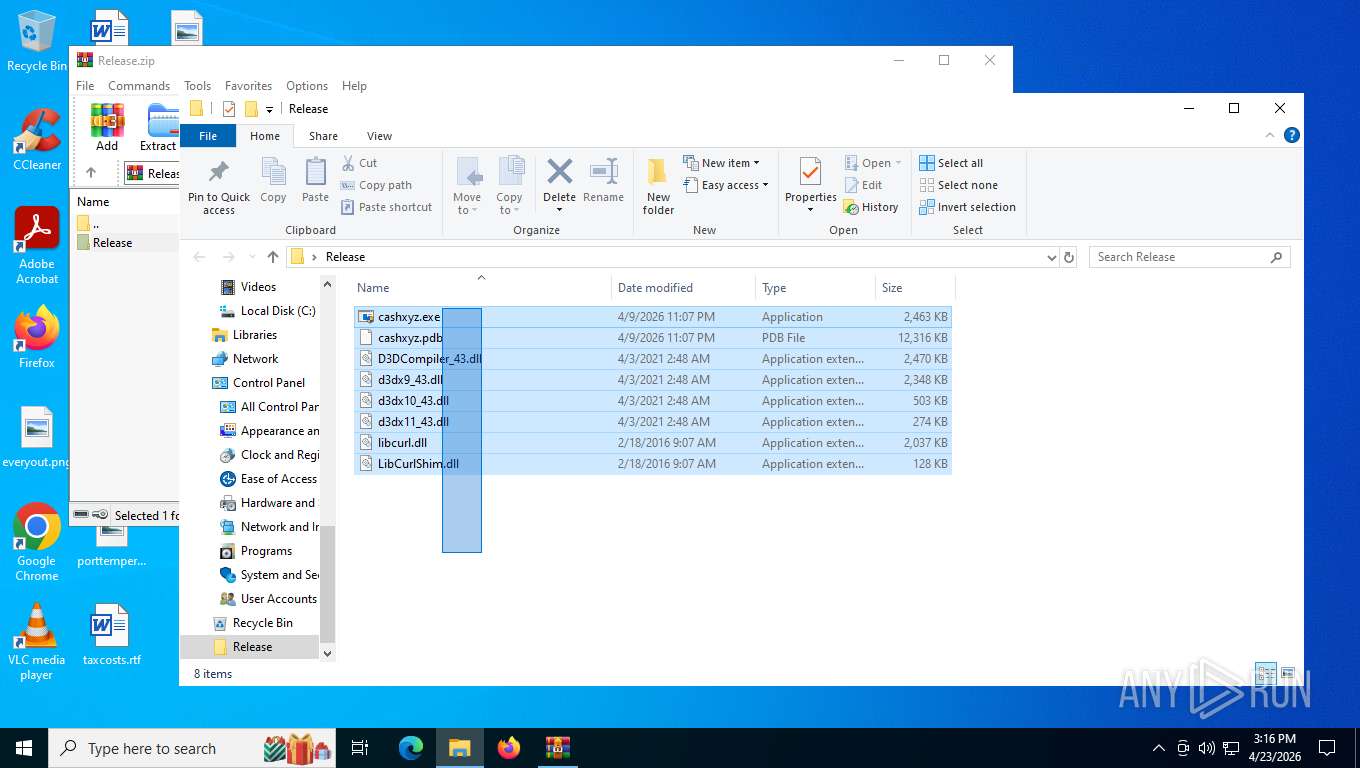Open Commands menu in WinRAR window
The image size is (1360, 768).
coord(139,86)
